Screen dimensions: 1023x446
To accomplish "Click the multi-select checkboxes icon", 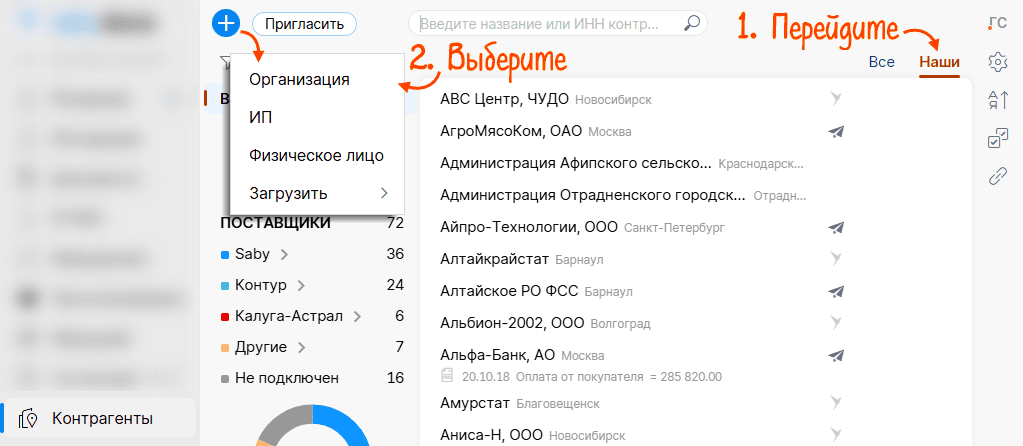I will (998, 138).
